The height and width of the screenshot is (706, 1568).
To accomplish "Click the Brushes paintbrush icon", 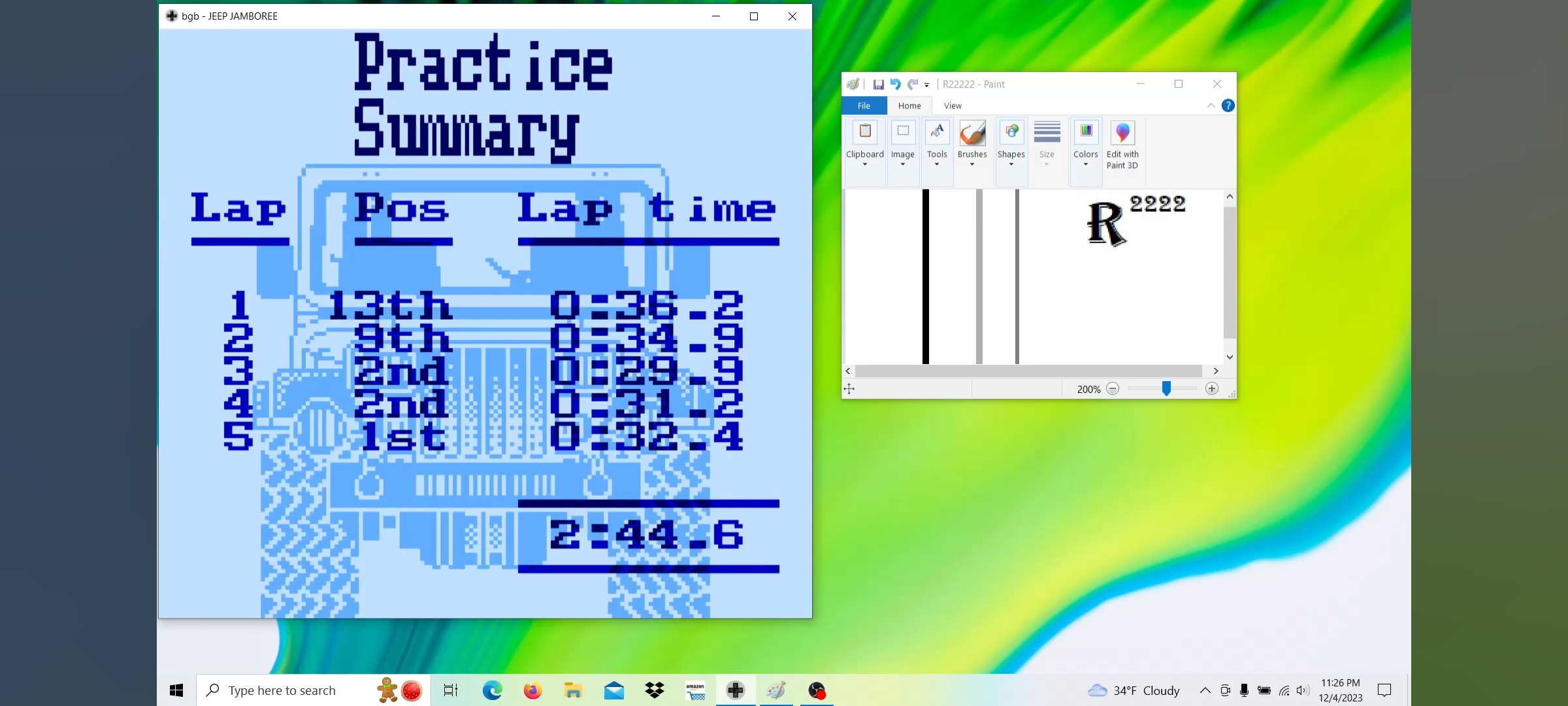I will [x=972, y=133].
